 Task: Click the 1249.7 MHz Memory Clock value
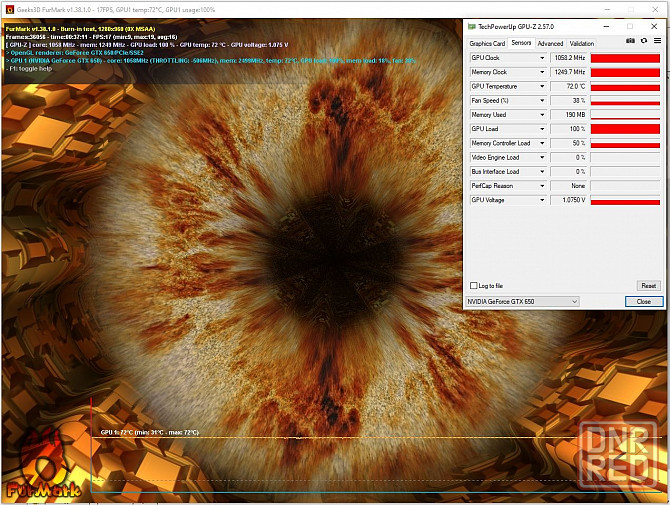[569, 72]
